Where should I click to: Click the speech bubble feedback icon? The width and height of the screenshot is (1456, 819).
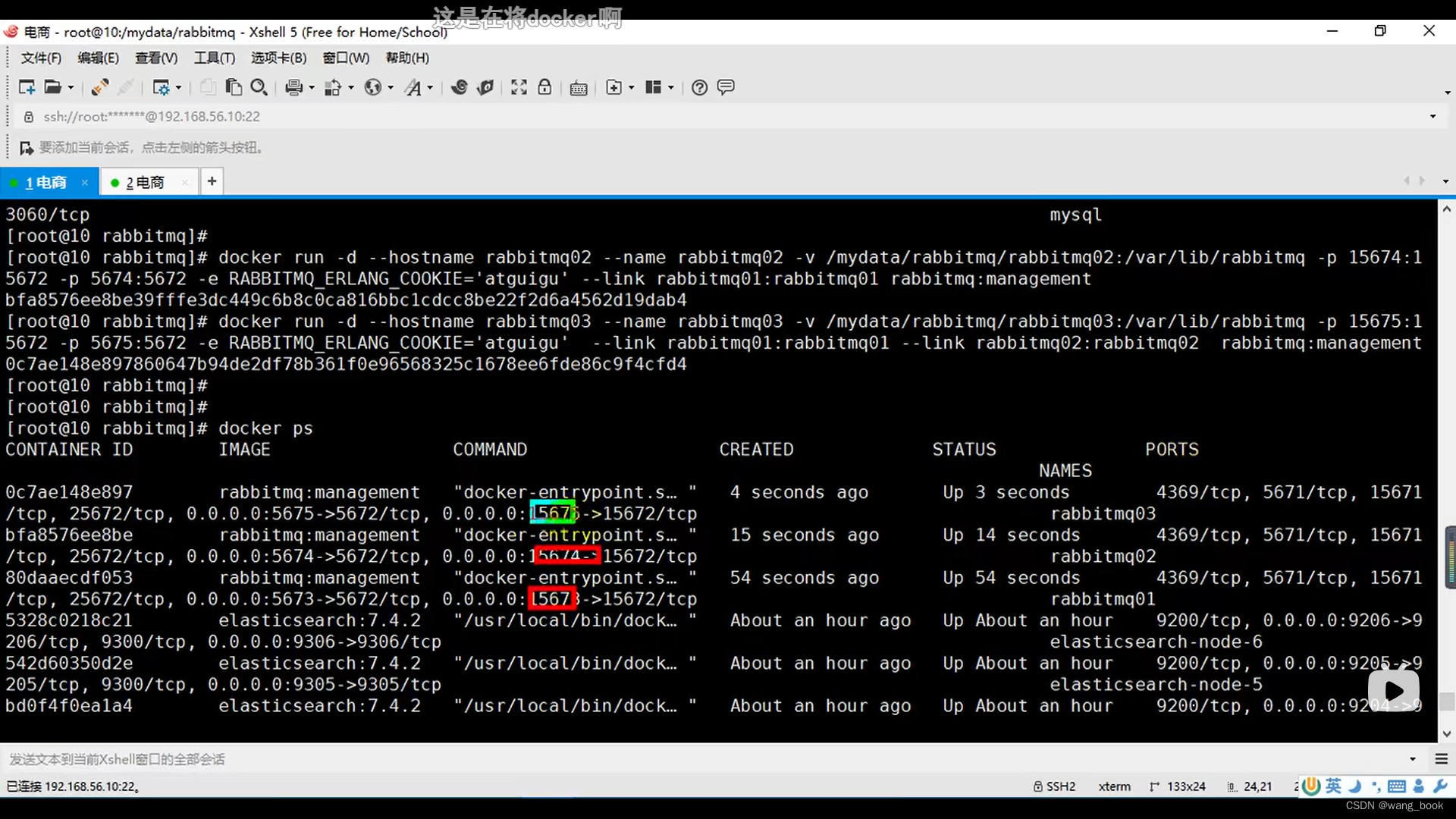pyautogui.click(x=726, y=87)
